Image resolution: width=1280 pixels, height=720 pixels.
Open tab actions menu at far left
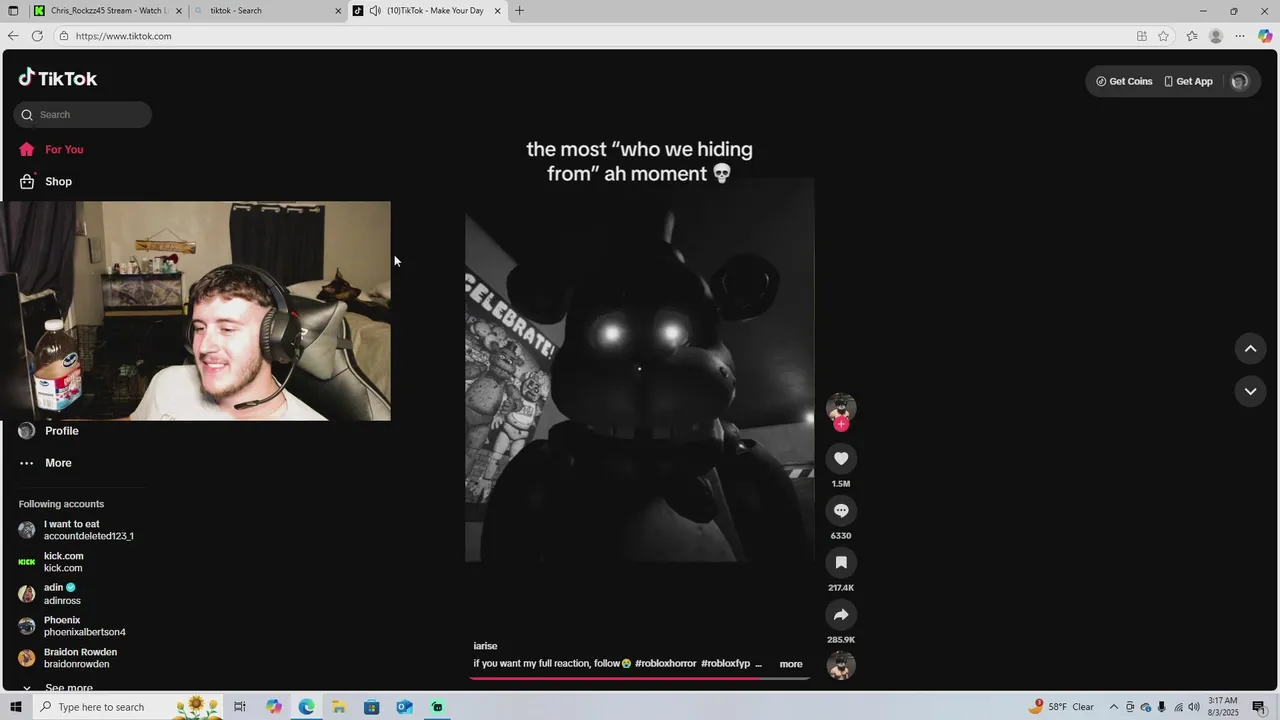[x=12, y=11]
